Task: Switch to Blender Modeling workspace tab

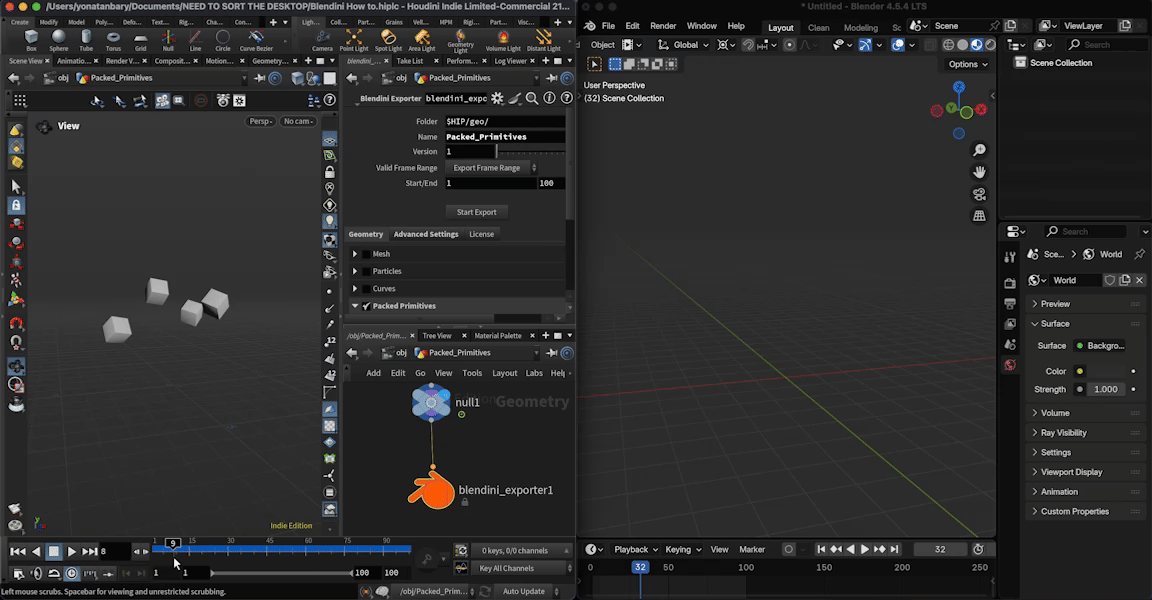Action: [860, 28]
